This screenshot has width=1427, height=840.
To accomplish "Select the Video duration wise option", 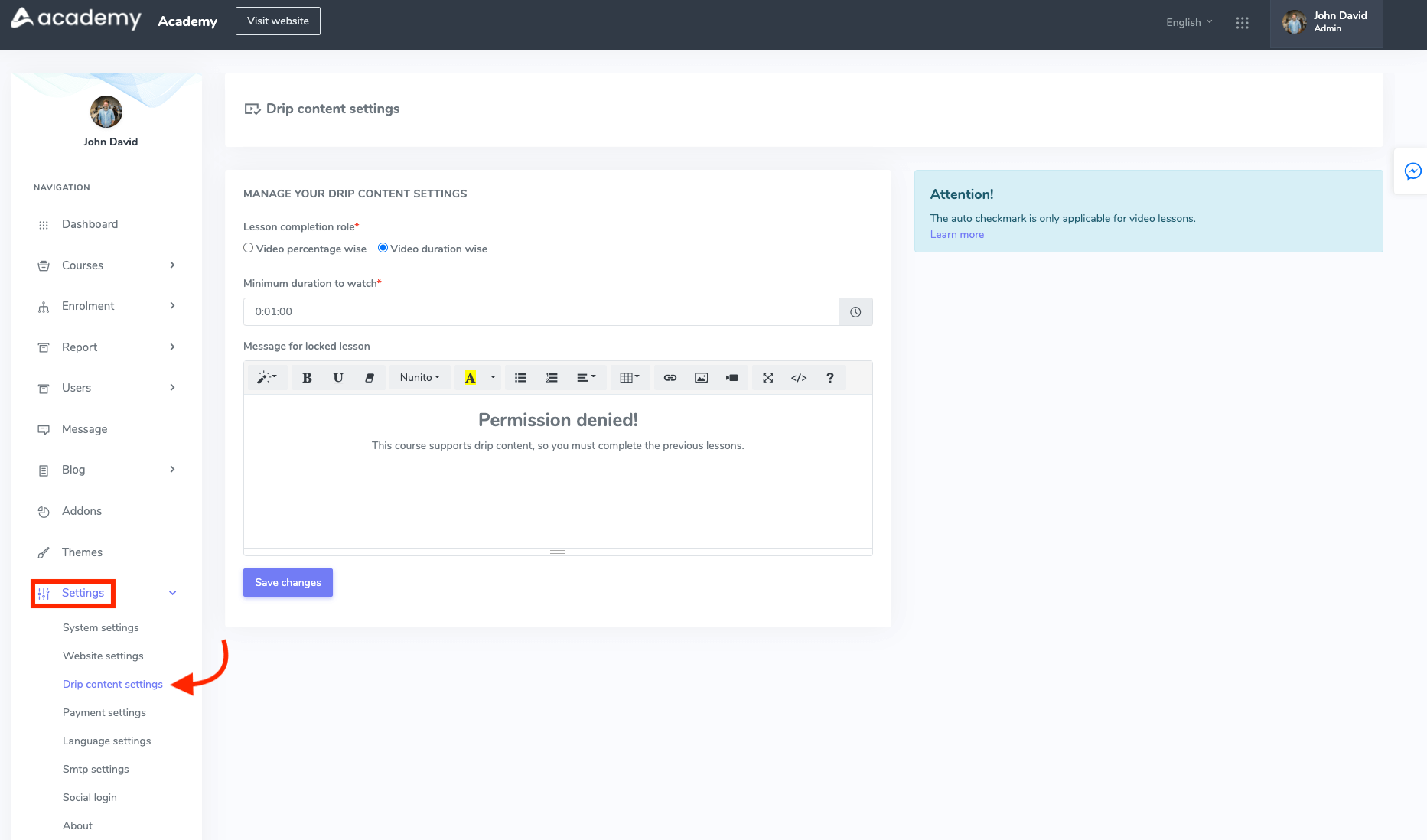I will point(383,247).
